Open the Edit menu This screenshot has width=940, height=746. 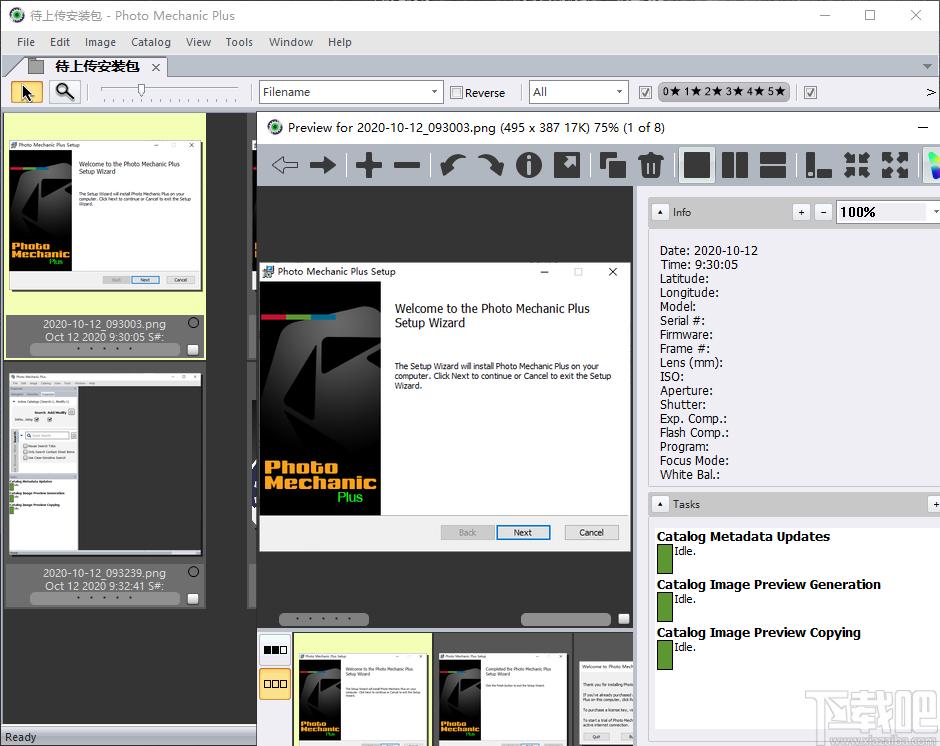click(60, 42)
